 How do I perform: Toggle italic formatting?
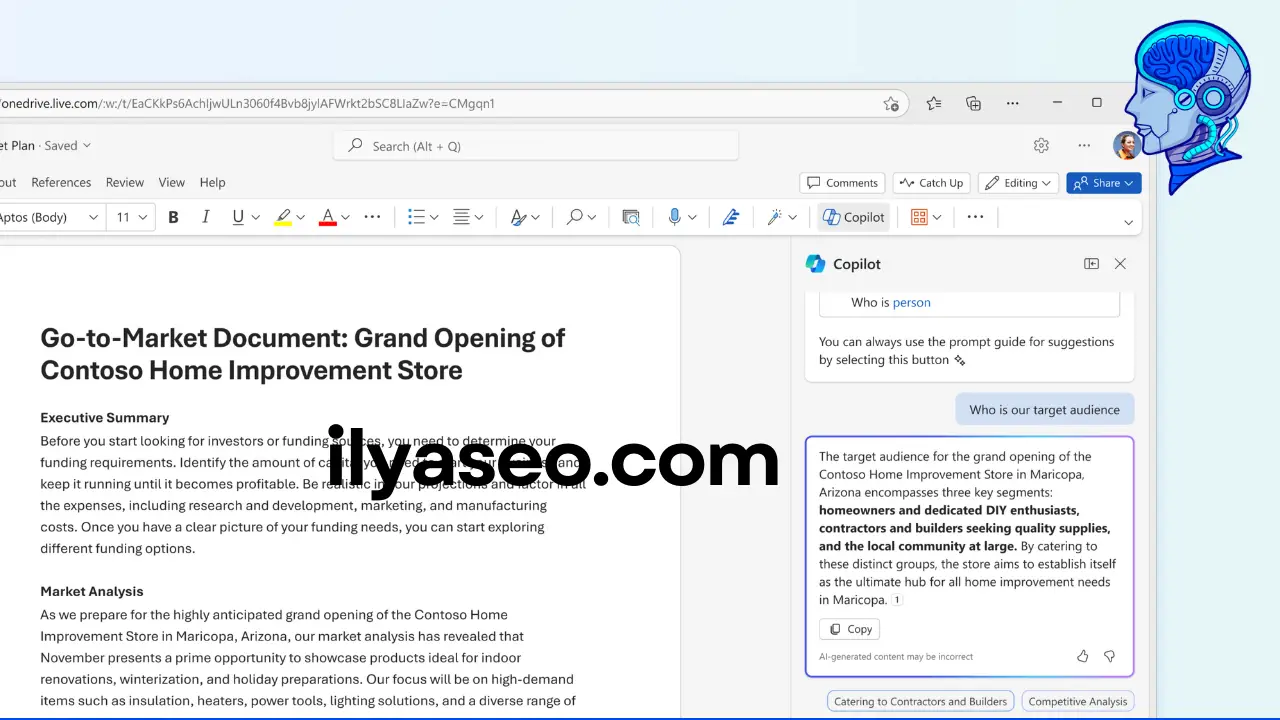(206, 217)
